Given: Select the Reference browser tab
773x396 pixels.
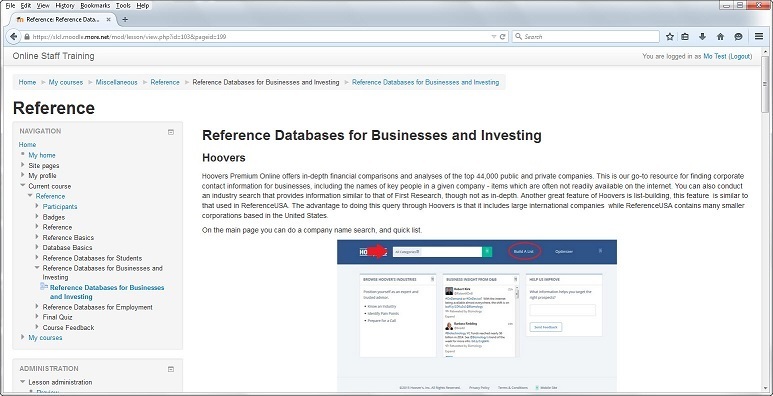Looking at the screenshot, I should 62,19.
